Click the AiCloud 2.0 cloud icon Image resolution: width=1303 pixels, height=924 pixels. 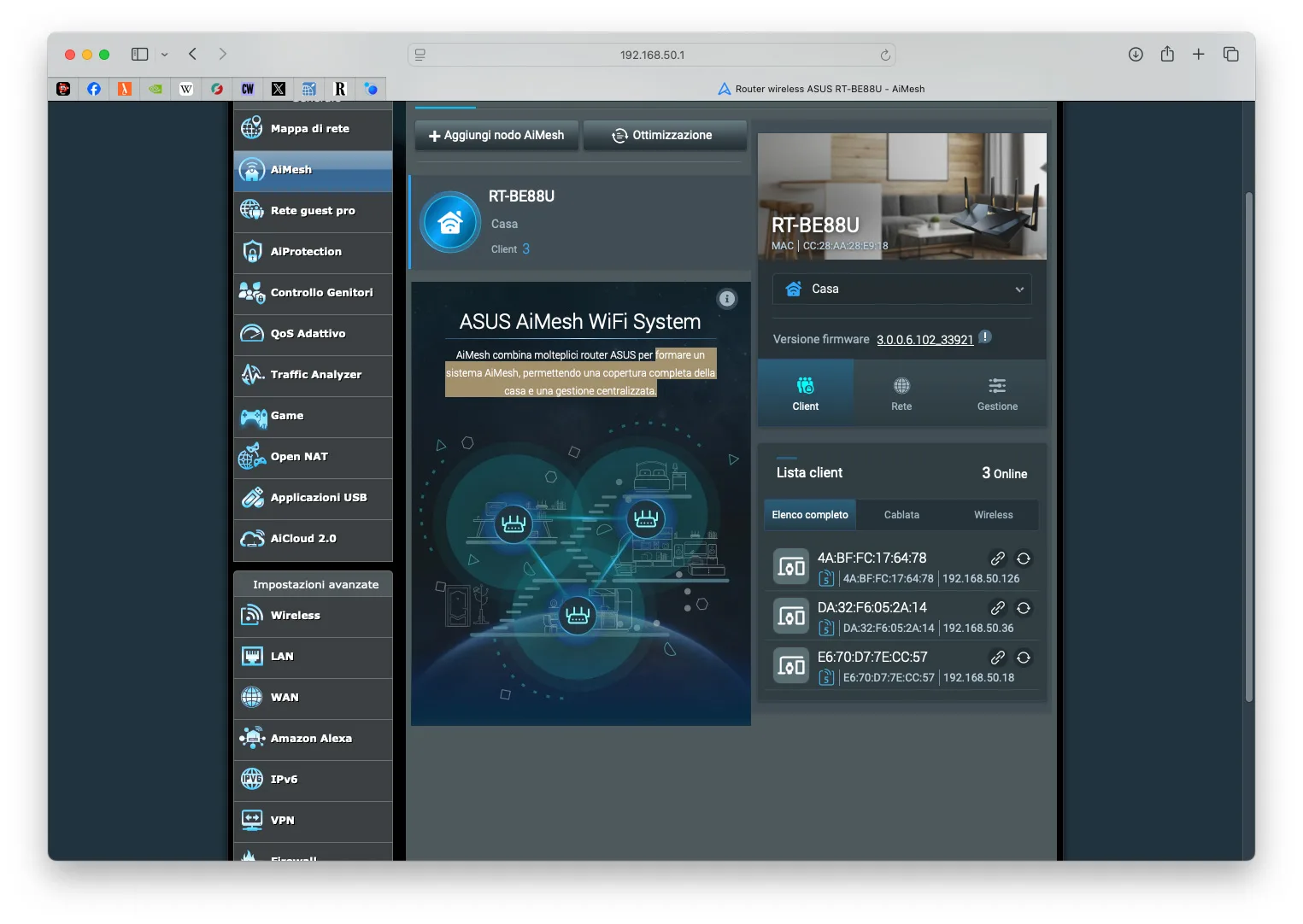(x=252, y=539)
